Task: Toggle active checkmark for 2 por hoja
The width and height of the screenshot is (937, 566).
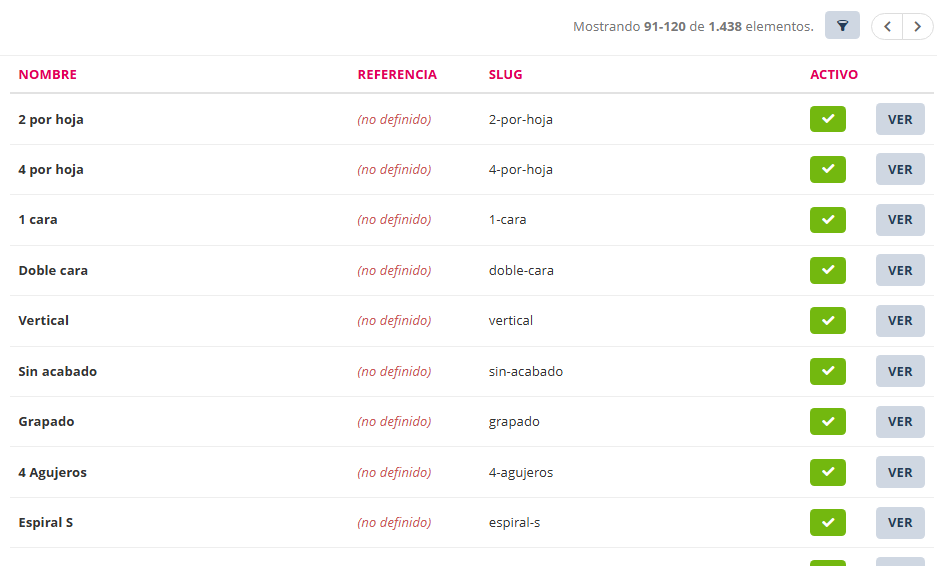Action: (828, 119)
